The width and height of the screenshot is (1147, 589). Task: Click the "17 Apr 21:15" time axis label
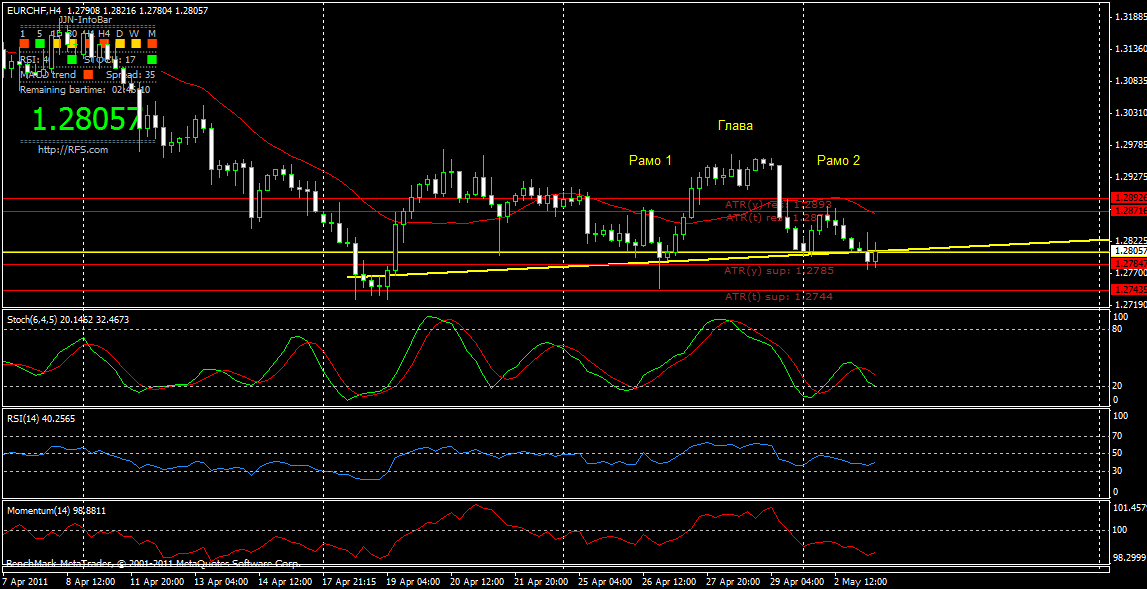(348, 582)
